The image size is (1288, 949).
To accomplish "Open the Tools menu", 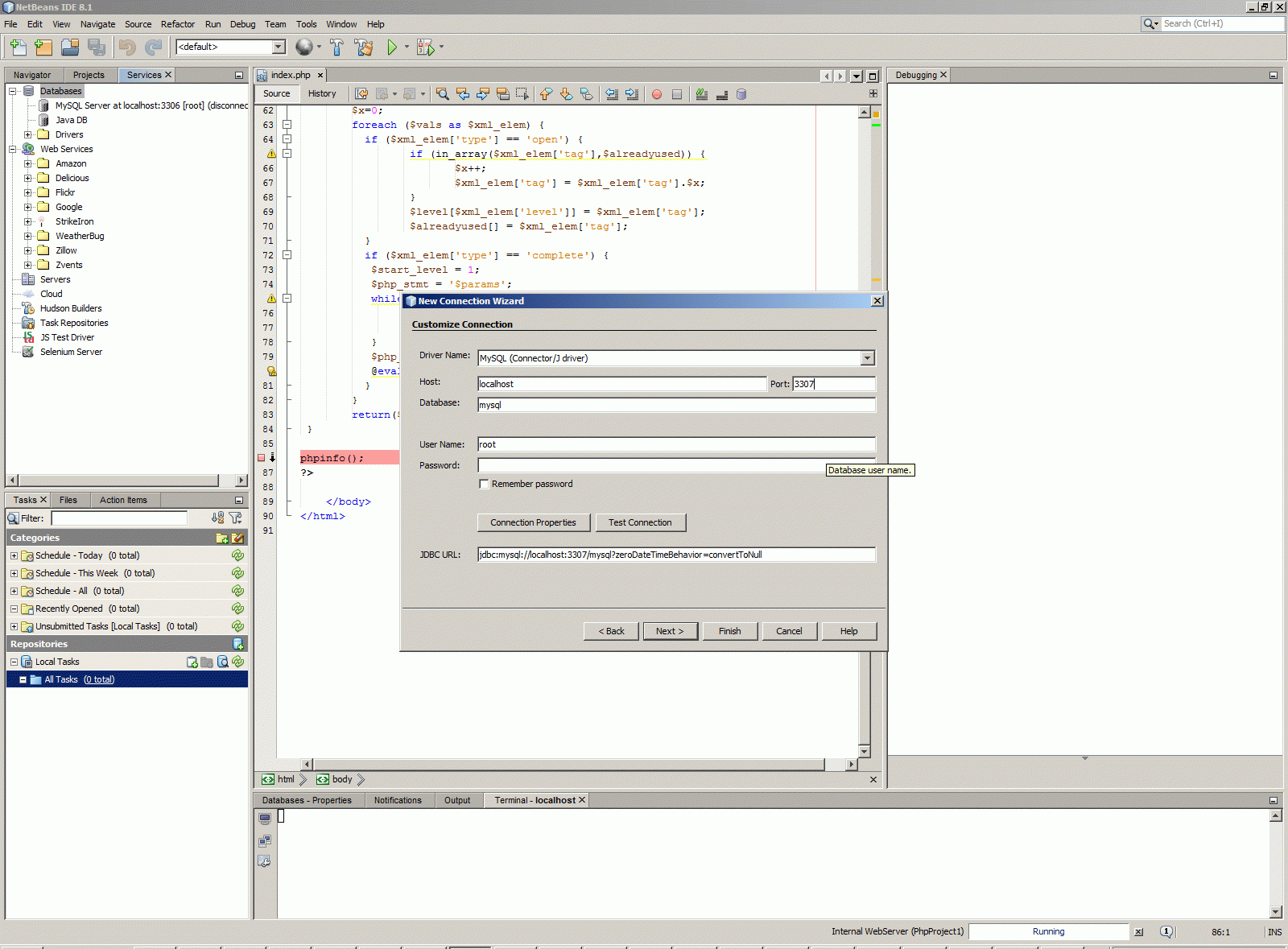I will [x=307, y=24].
